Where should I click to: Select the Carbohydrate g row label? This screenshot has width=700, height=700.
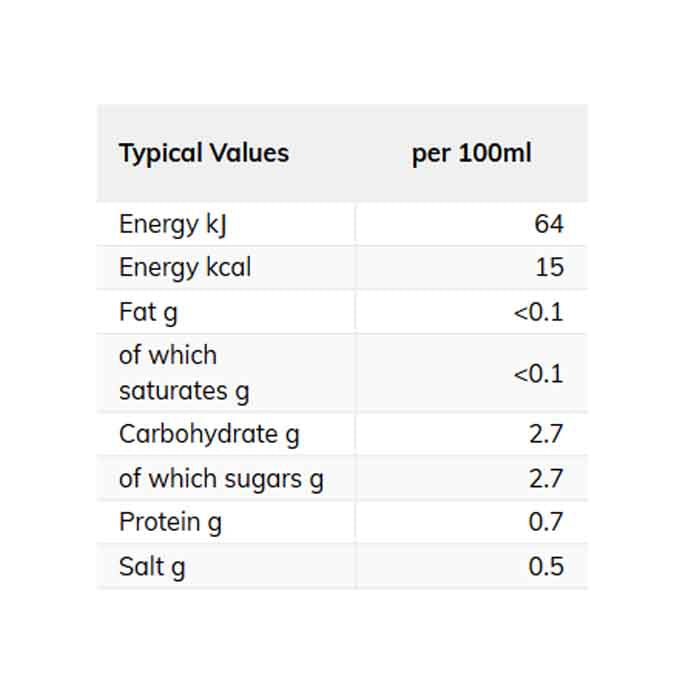[x=209, y=434]
